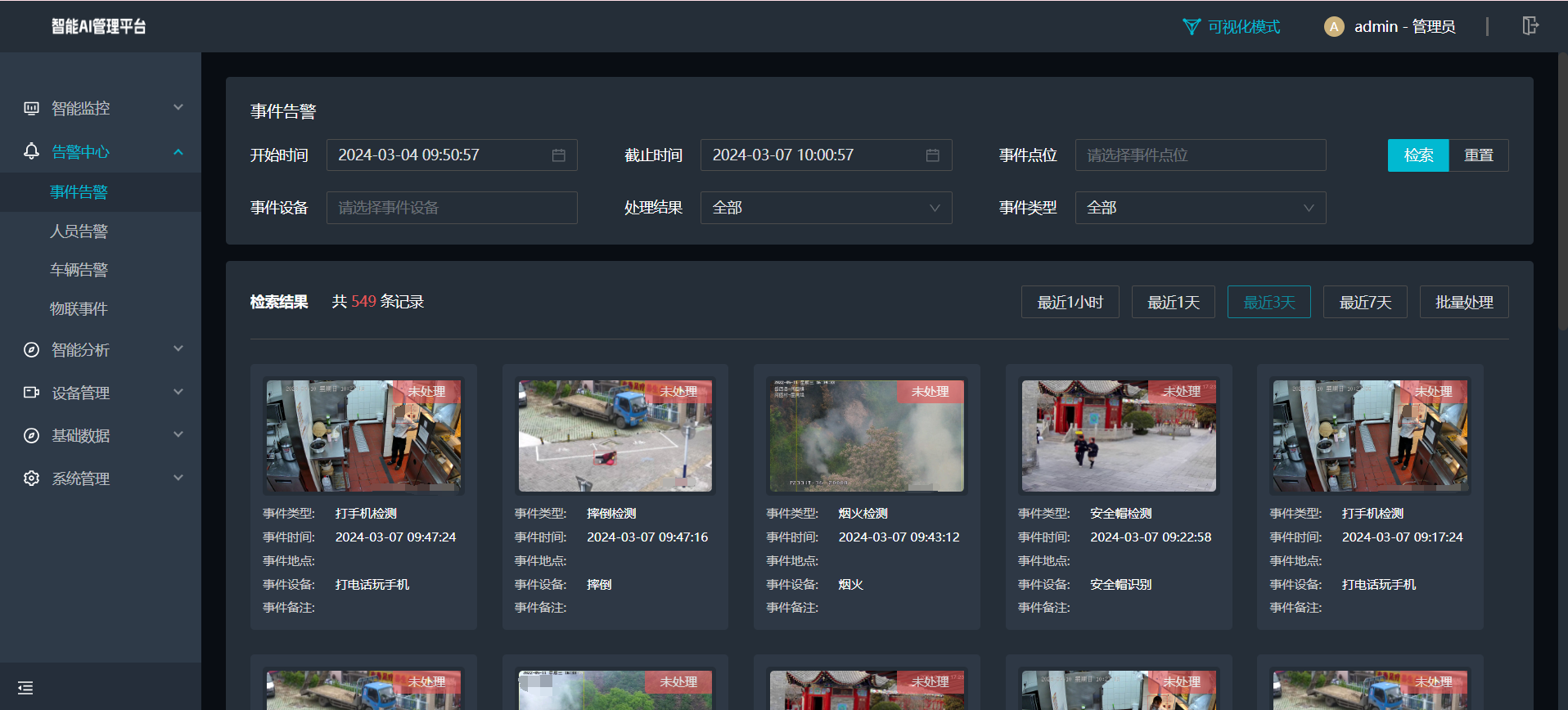Viewport: 1568px width, 710px height.
Task: Click the 检索 search button
Action: click(x=1418, y=155)
